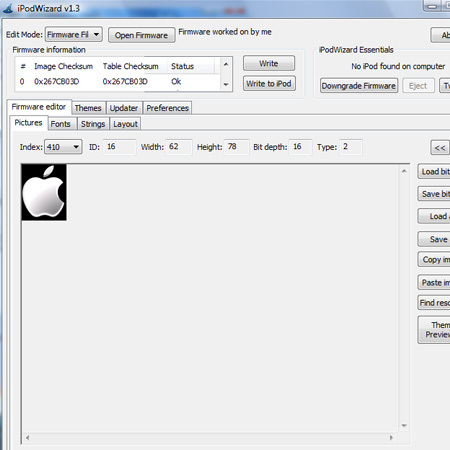The height and width of the screenshot is (450, 450).
Task: Click the ID field showing 16
Action: coord(119,147)
